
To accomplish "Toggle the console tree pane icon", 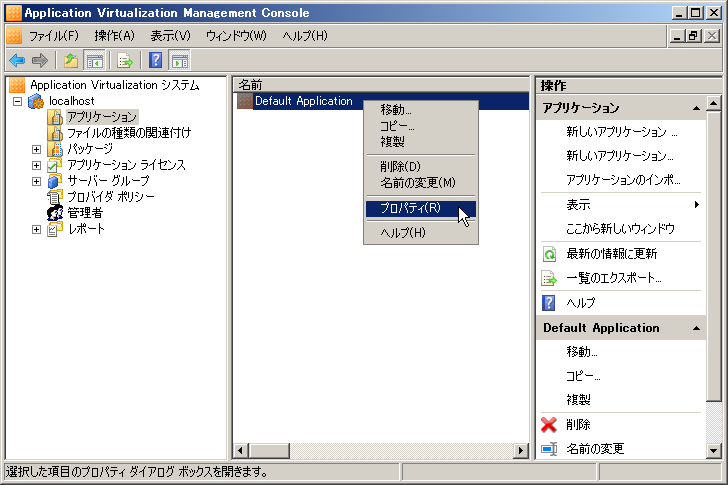I will pos(94,60).
